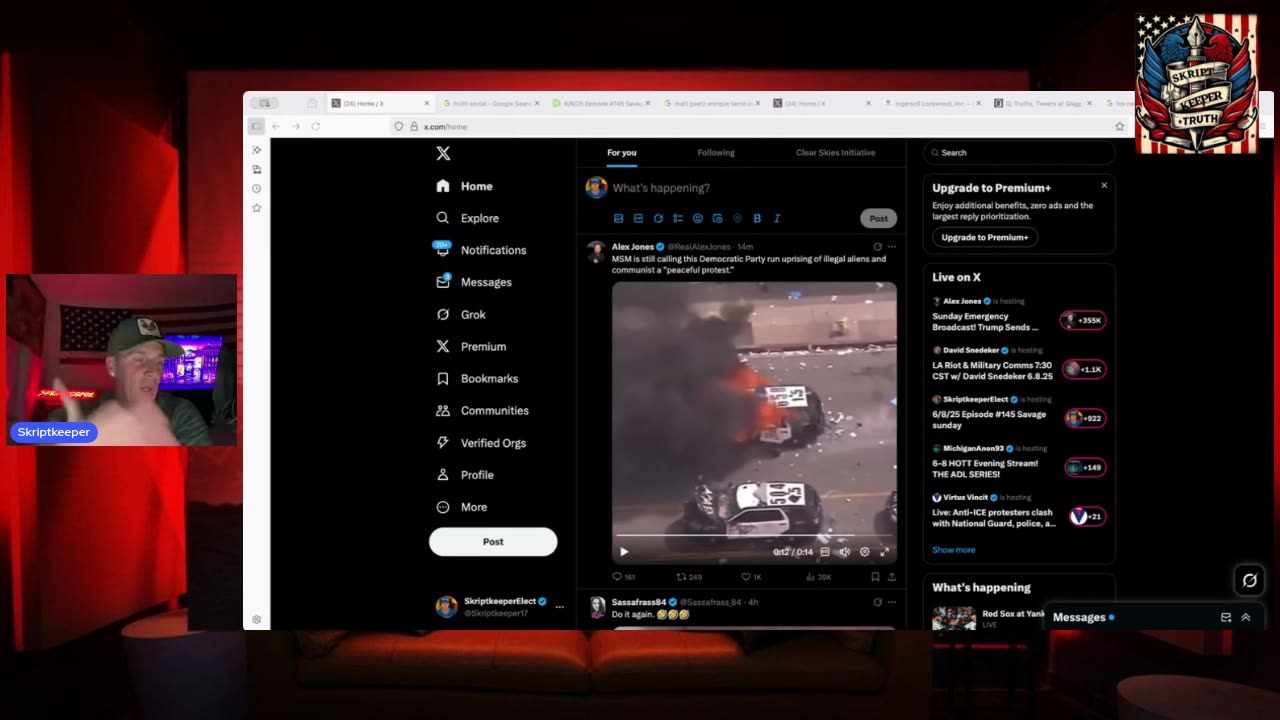Image resolution: width=1280 pixels, height=720 pixels.
Task: Click the X search field
Action: click(1019, 153)
